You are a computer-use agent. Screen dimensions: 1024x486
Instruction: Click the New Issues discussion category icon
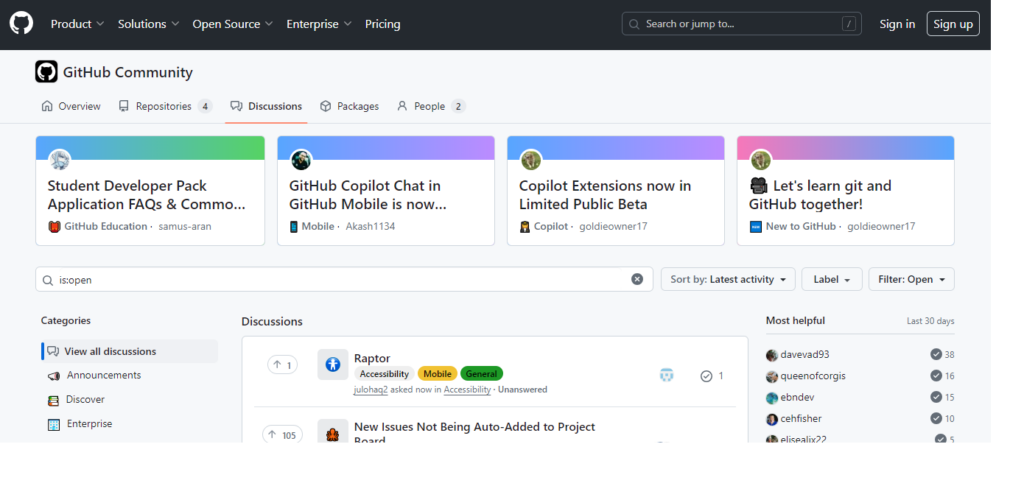point(333,432)
